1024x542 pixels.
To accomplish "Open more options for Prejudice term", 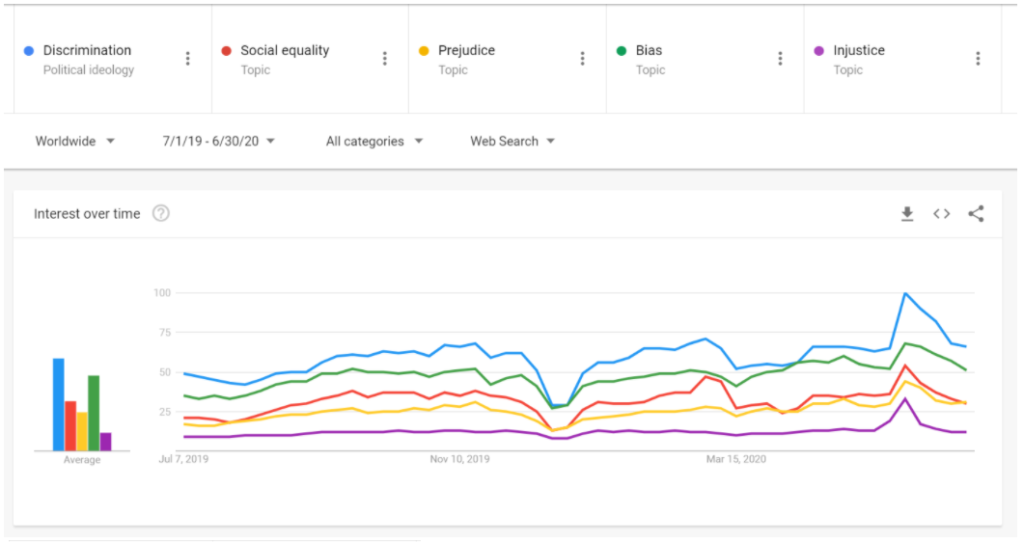I will [x=583, y=59].
